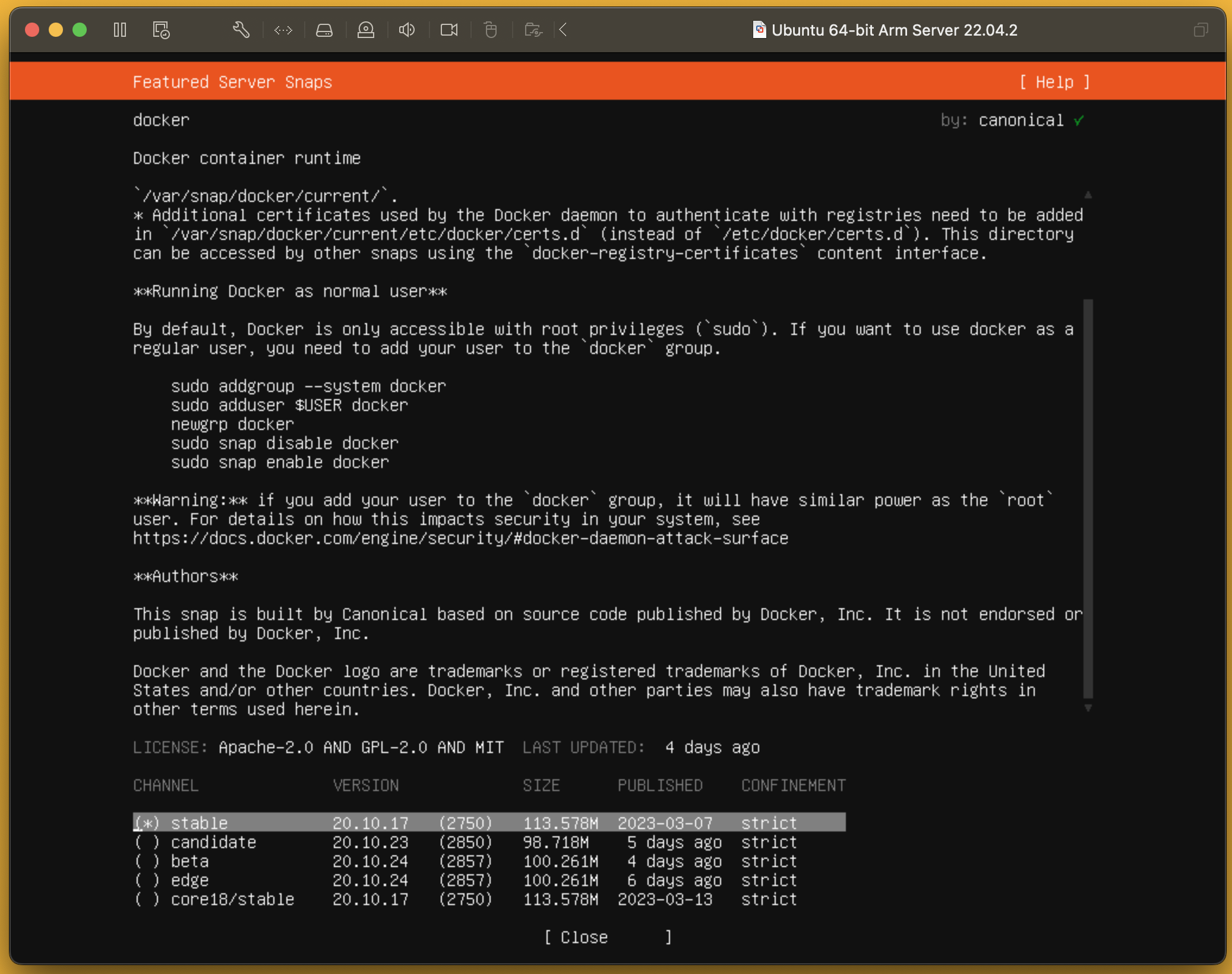Click the Featured Server Snaps title
The height and width of the screenshot is (974, 1232).
[232, 82]
